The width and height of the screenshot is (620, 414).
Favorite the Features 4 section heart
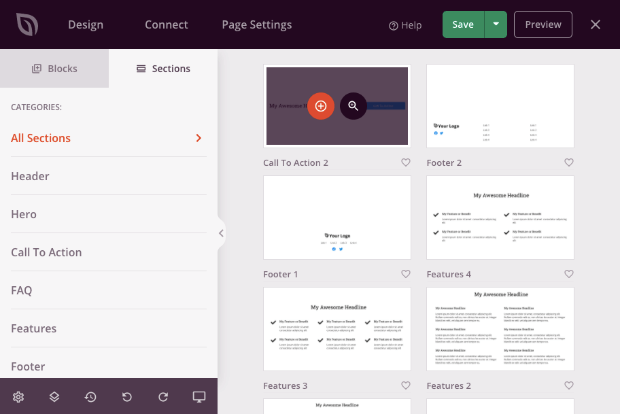pos(569,274)
